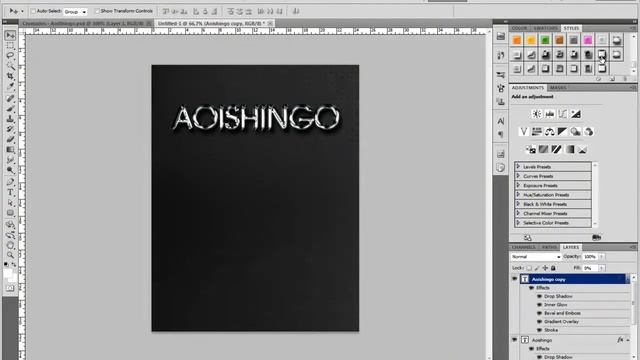Switch to the Swatches tab
This screenshot has height=360, width=640.
pyautogui.click(x=545, y=28)
